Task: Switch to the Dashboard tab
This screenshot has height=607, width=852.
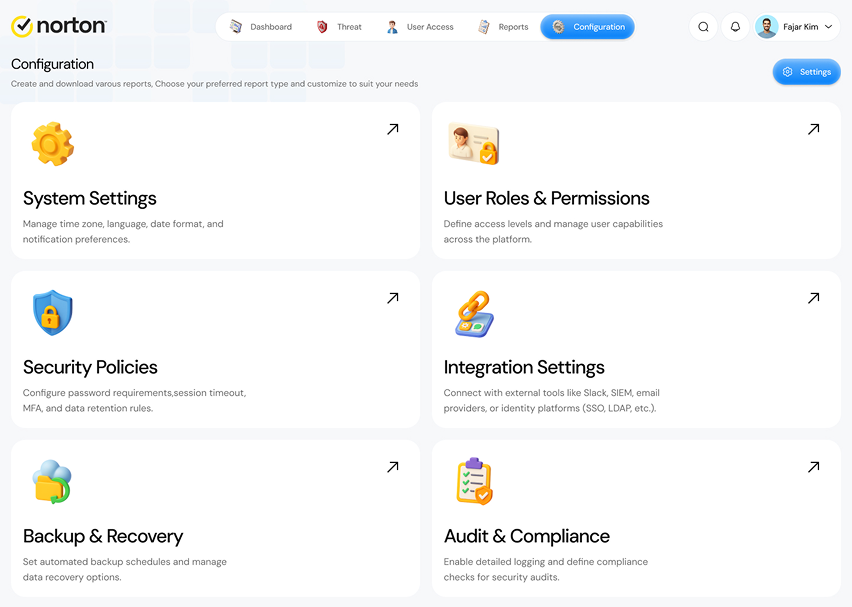Action: tap(261, 27)
